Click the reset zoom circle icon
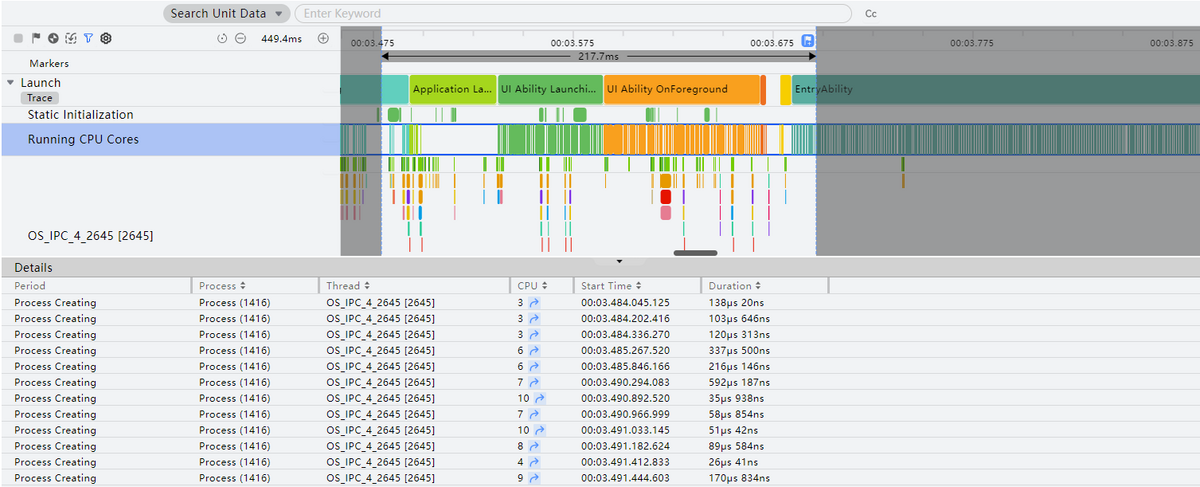The image size is (1200, 487). click(x=222, y=38)
